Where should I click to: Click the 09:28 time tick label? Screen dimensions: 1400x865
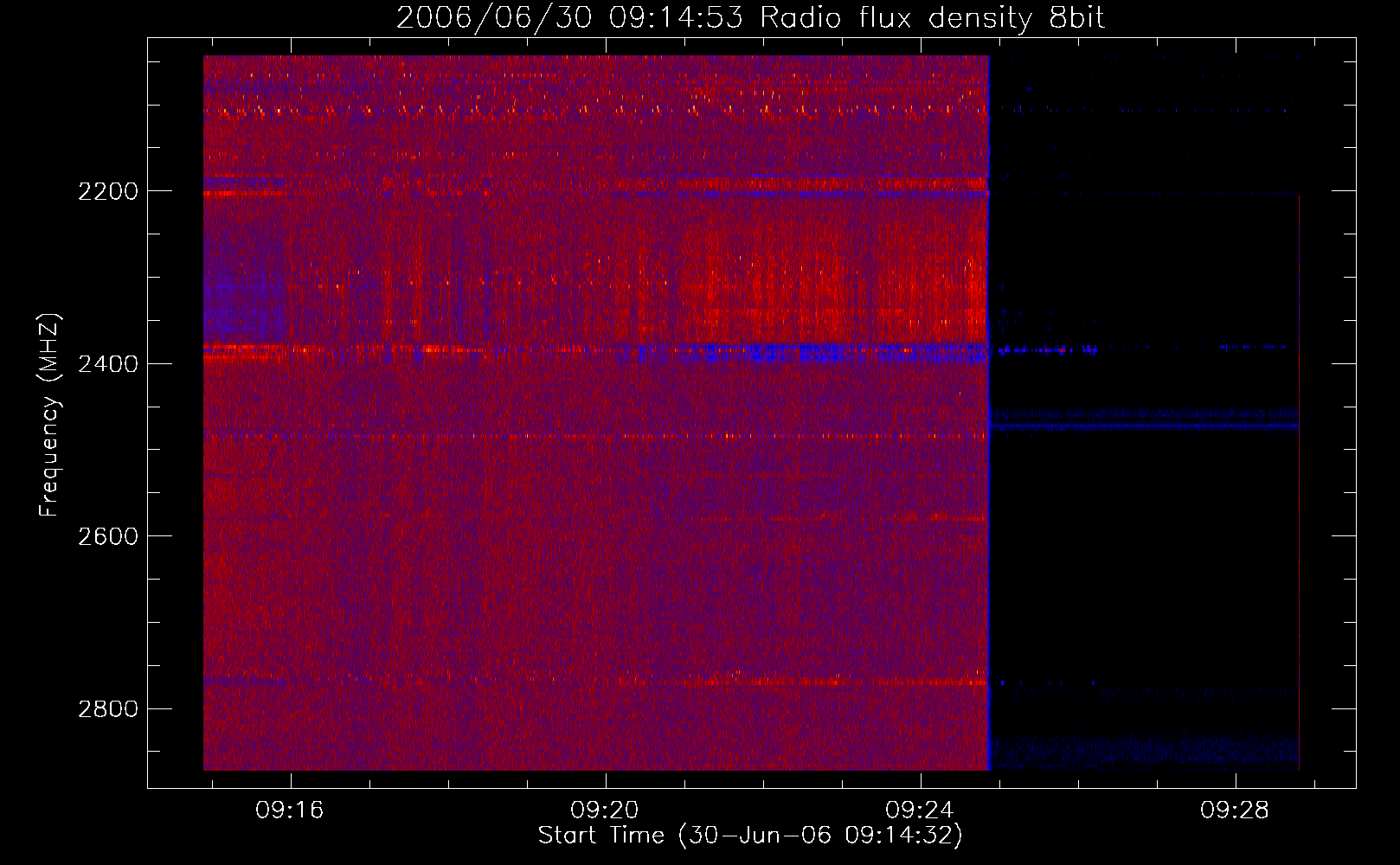[1235, 811]
